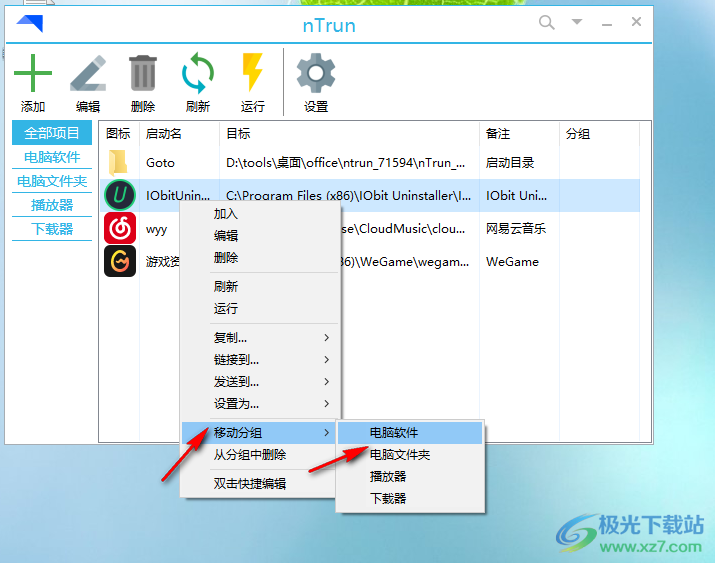This screenshot has height=563, width=715.
Task: Click the WeGame black icon
Action: click(120, 261)
